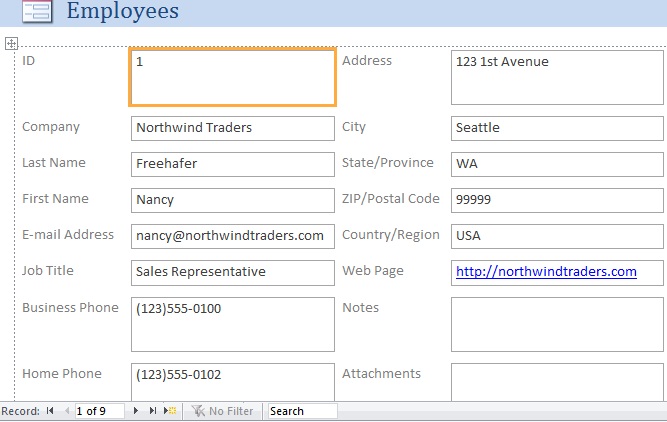Click the empty Notes field

point(557,324)
